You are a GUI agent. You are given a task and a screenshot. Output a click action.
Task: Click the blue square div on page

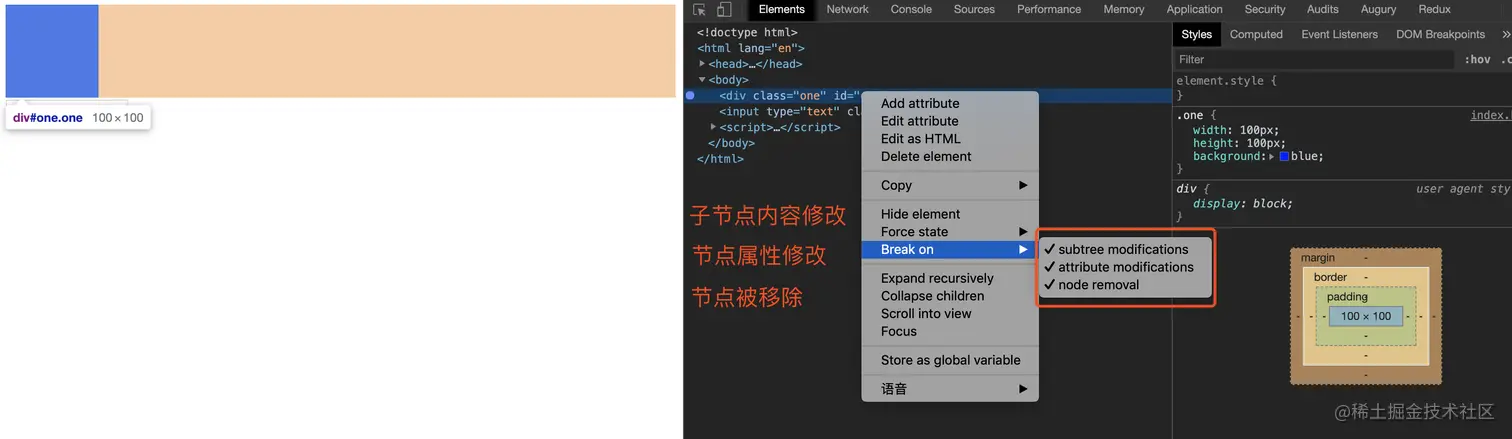(52, 51)
